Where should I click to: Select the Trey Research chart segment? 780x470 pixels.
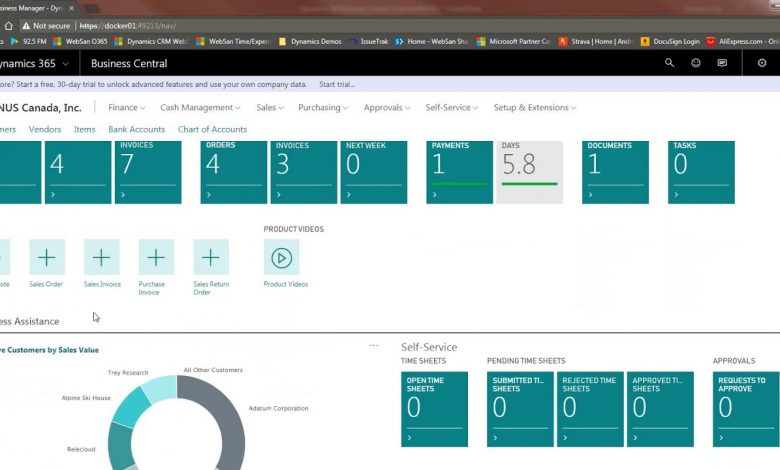160,388
